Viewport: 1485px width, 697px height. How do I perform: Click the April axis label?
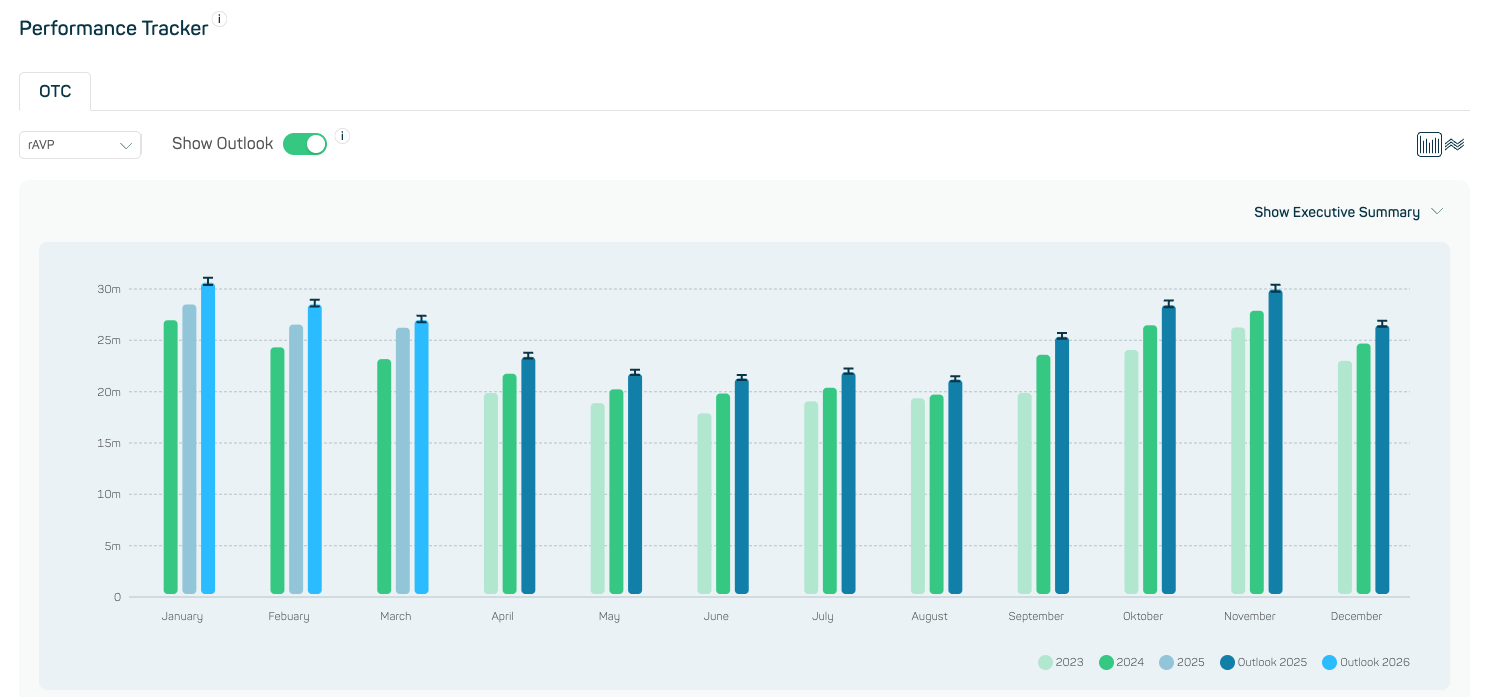[502, 616]
